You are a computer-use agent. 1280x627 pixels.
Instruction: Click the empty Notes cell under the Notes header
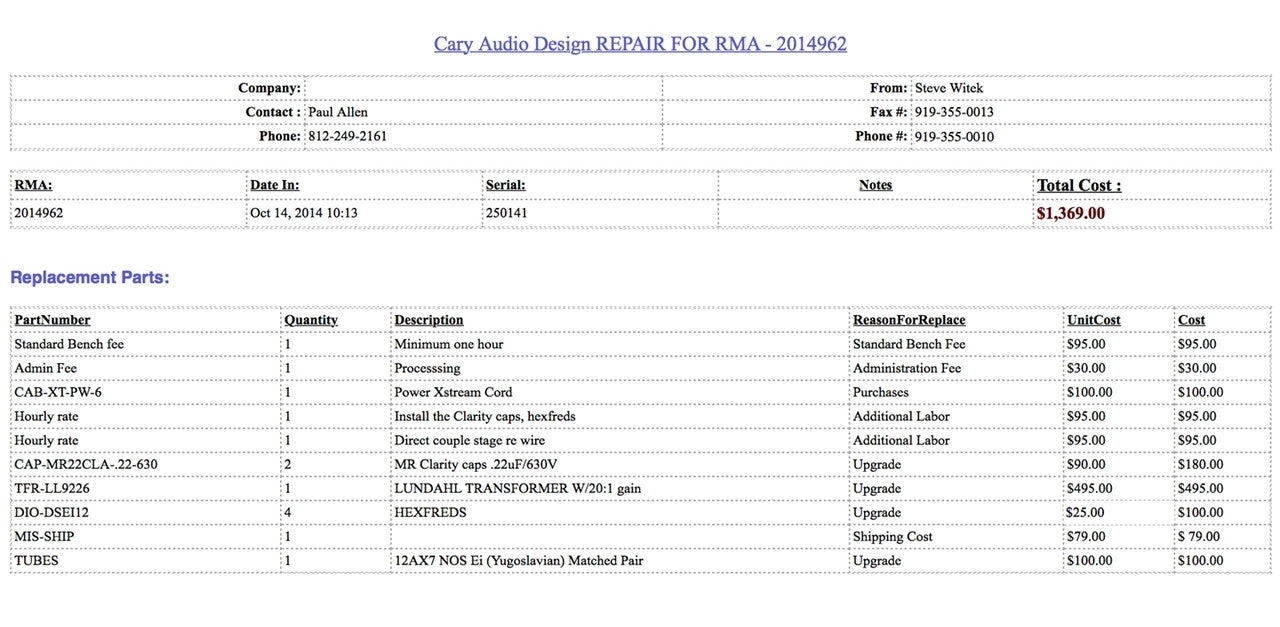tap(875, 213)
